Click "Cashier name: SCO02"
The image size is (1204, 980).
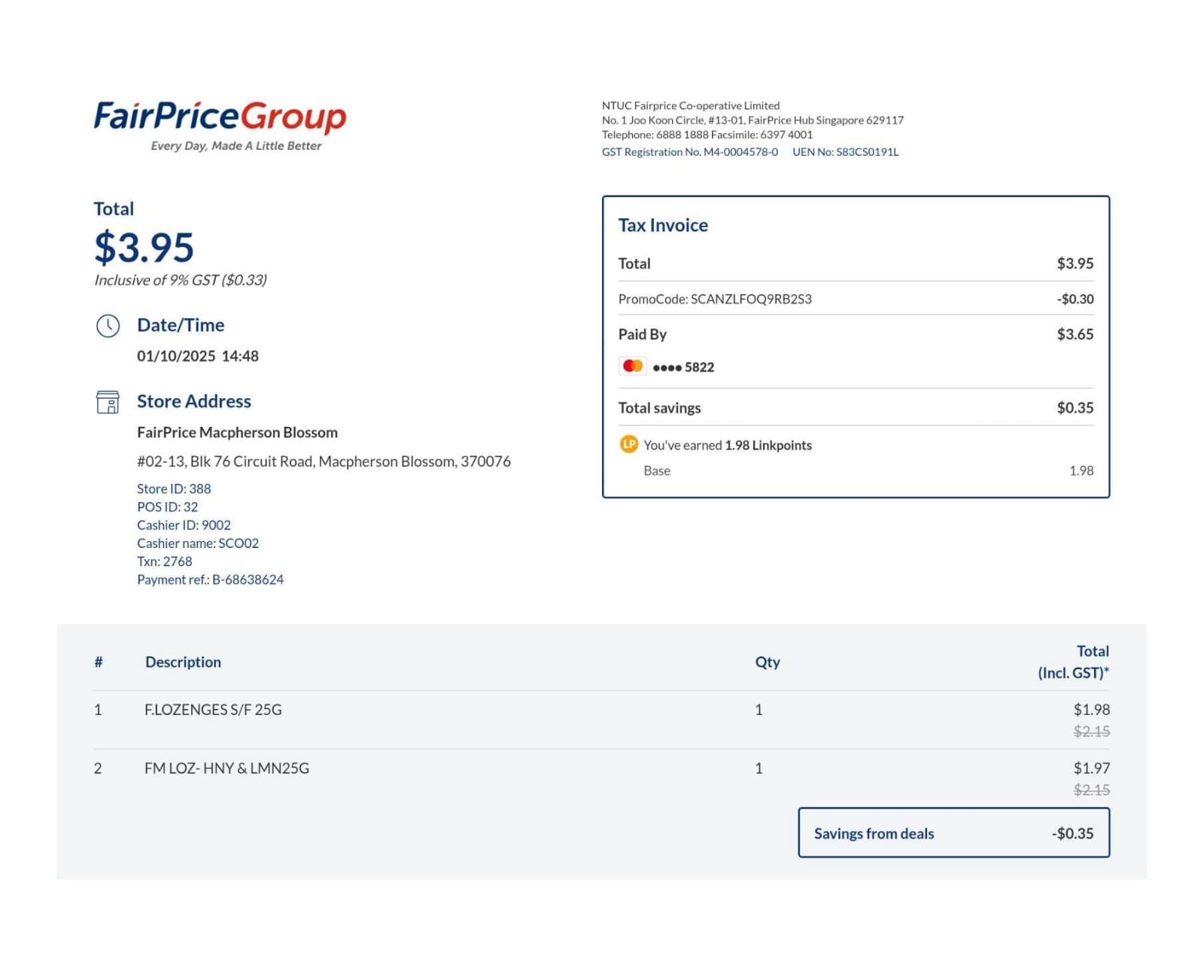pyautogui.click(x=198, y=543)
